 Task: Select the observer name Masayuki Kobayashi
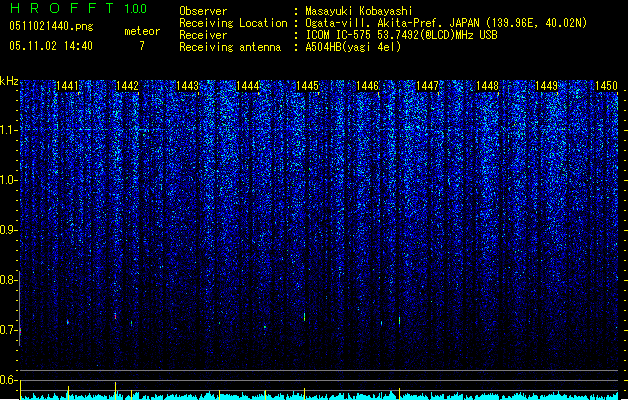pyautogui.click(x=359, y=11)
